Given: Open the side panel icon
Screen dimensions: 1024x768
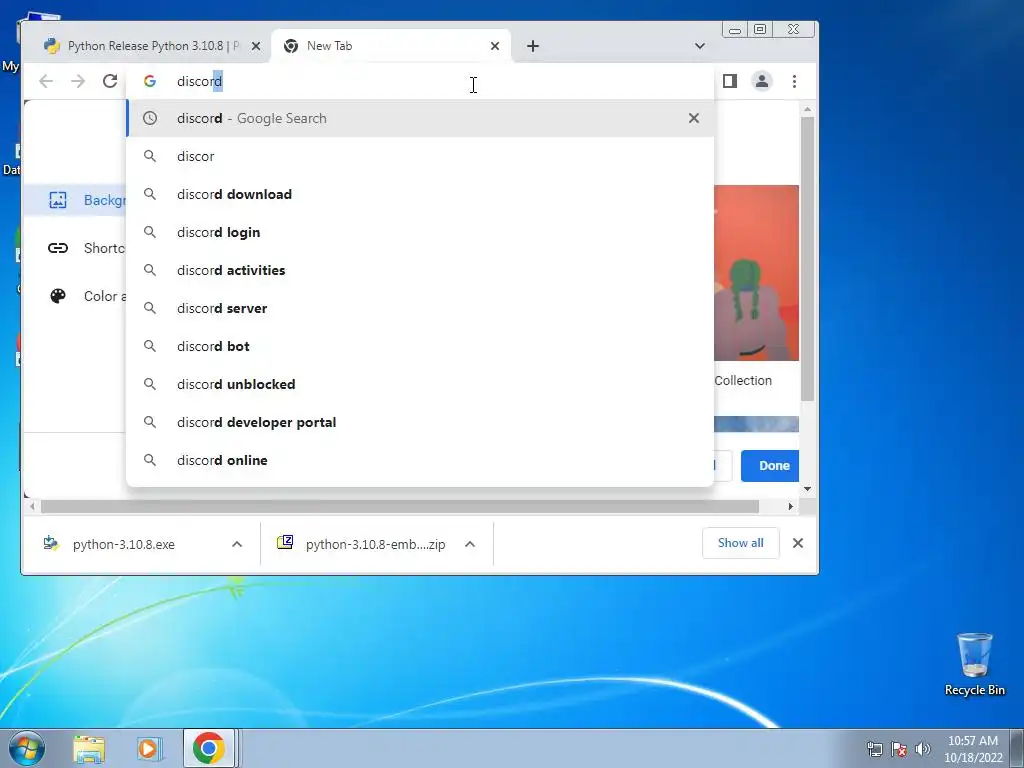Looking at the screenshot, I should click(x=729, y=81).
